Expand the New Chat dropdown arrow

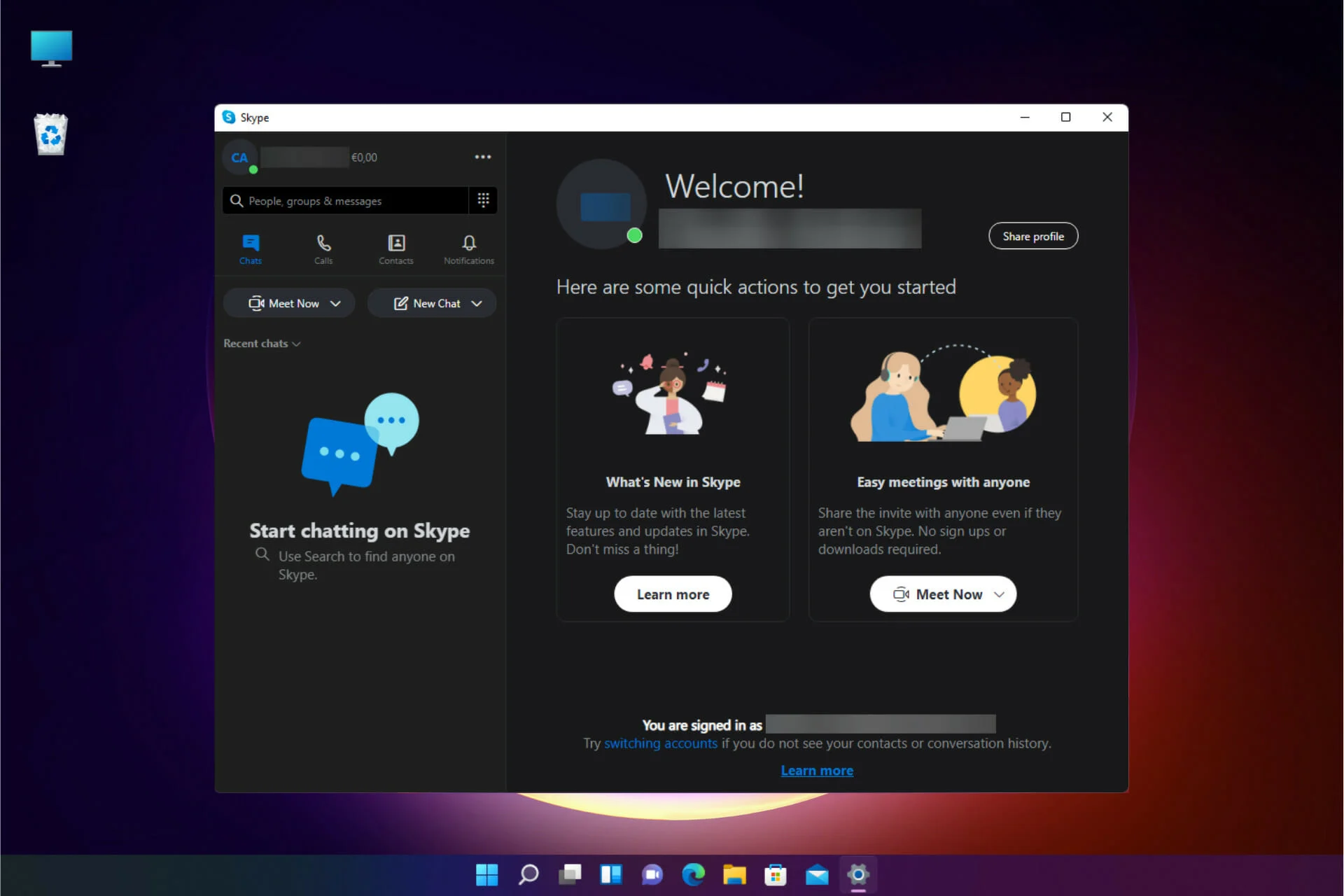(x=477, y=303)
